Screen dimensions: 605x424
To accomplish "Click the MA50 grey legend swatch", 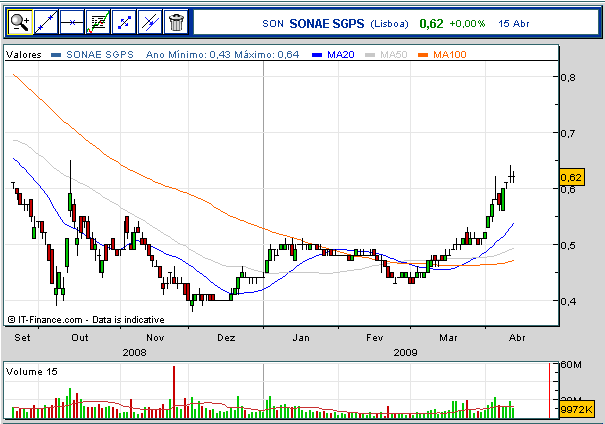I will click(370, 55).
